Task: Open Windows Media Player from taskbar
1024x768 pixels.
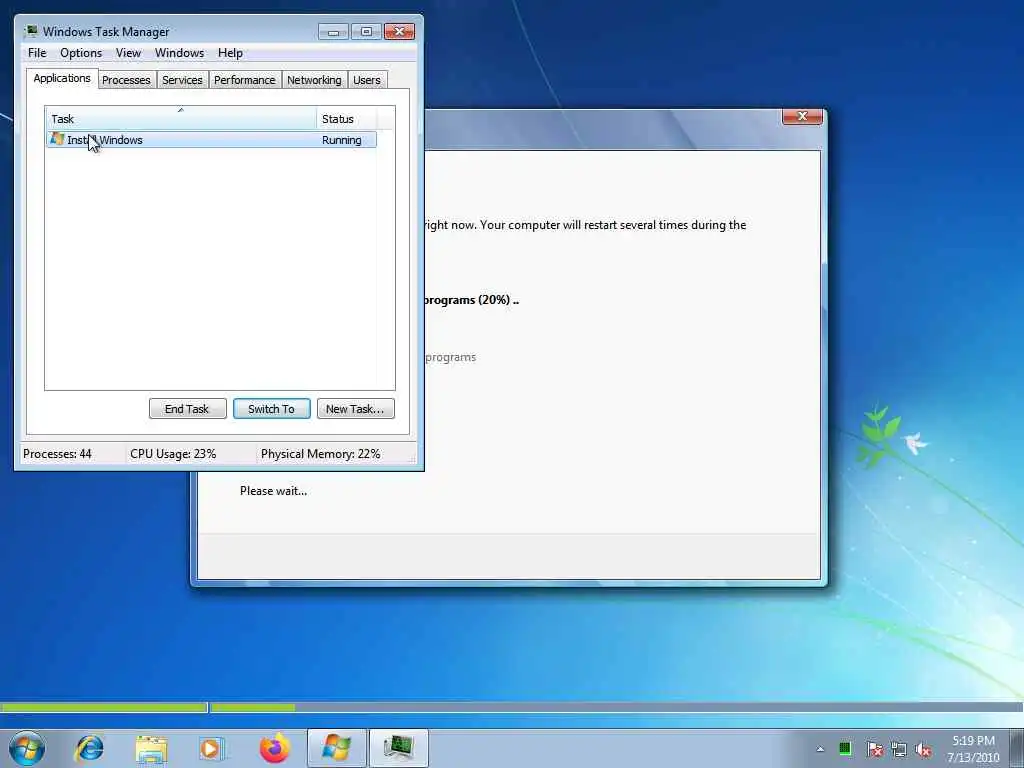Action: [x=212, y=749]
